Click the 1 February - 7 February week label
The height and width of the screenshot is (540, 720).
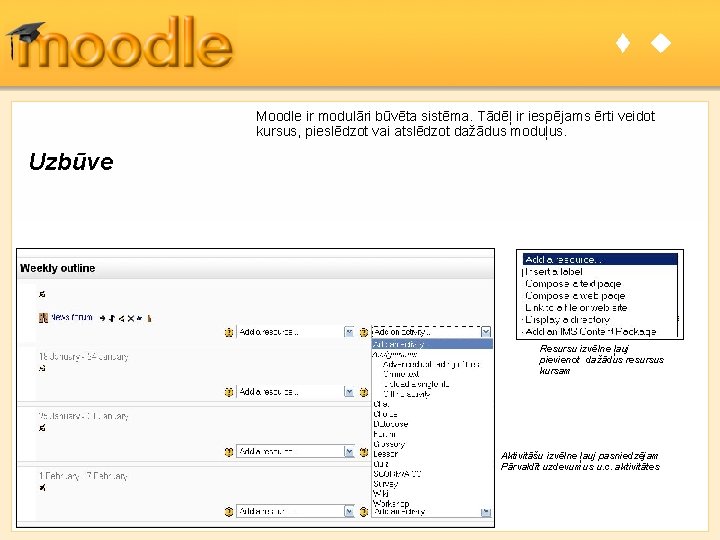(83, 476)
